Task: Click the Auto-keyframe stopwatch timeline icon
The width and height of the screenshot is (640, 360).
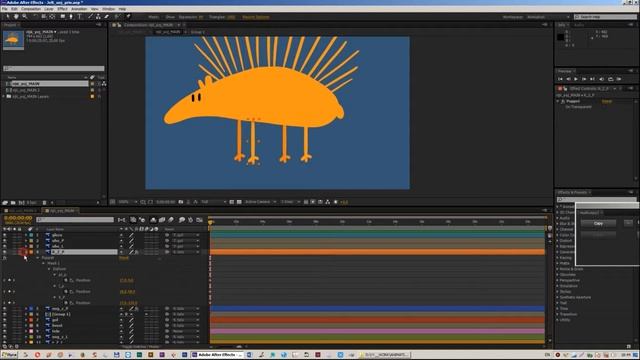Action: pyautogui.click(x=190, y=220)
